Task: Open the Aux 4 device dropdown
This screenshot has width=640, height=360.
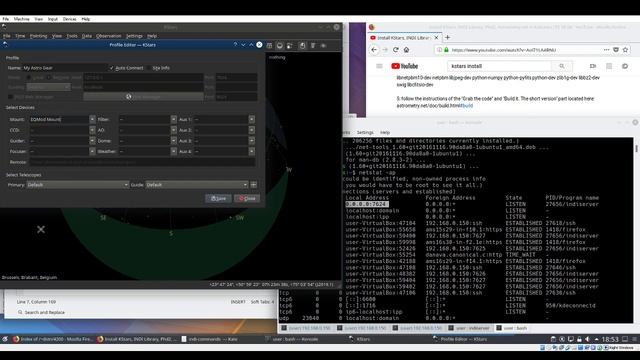Action: [251, 151]
